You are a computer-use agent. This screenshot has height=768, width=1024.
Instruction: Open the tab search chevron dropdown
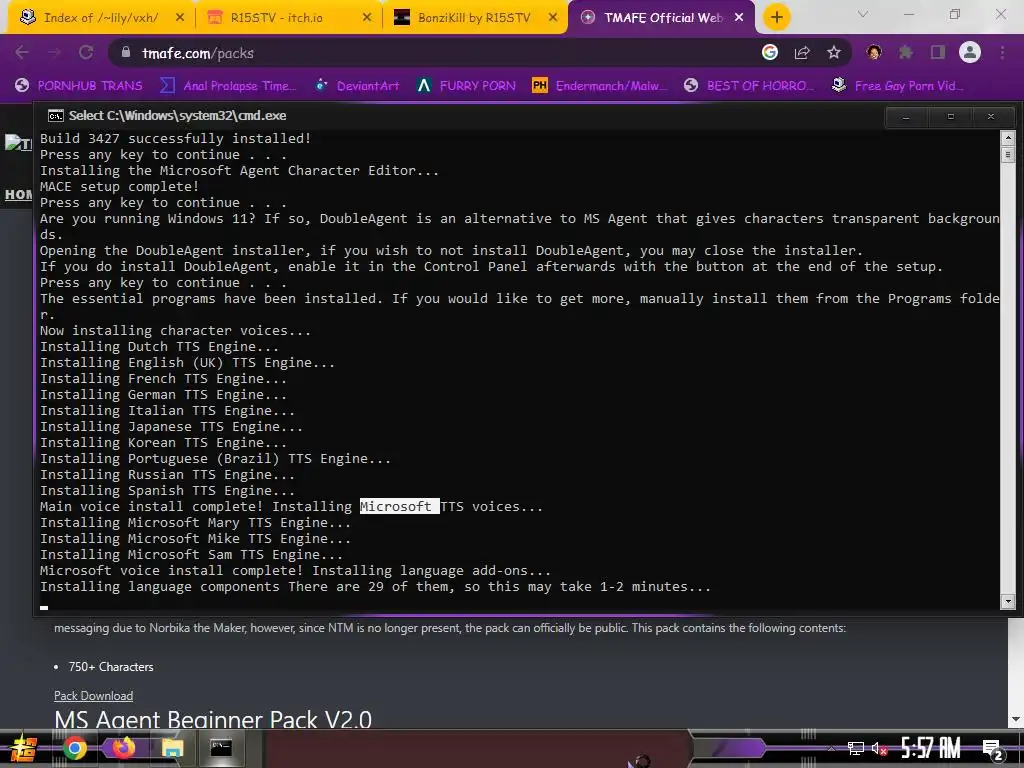[863, 14]
